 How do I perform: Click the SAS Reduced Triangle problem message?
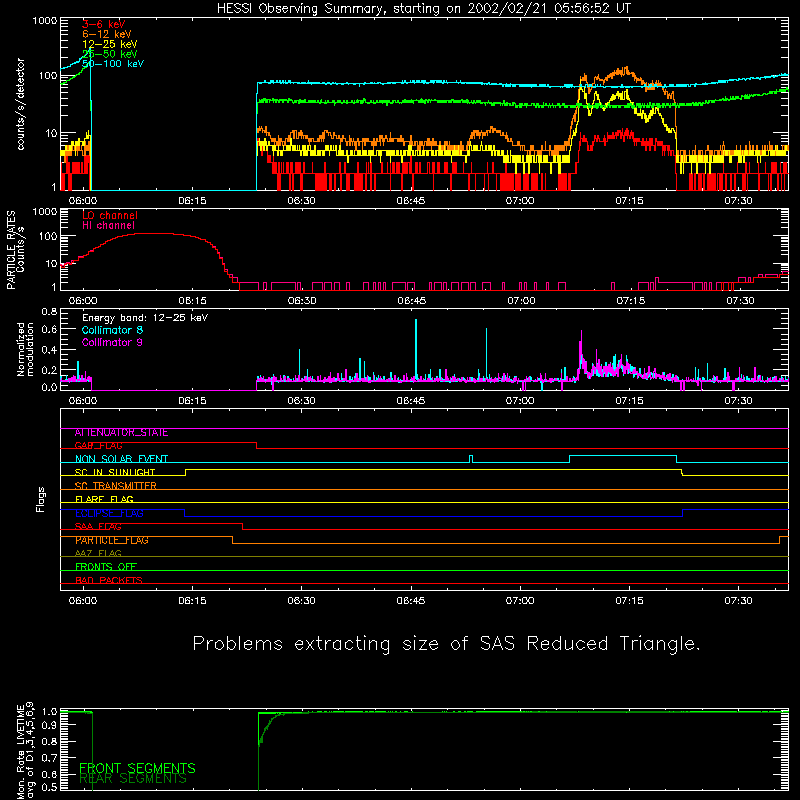(446, 643)
